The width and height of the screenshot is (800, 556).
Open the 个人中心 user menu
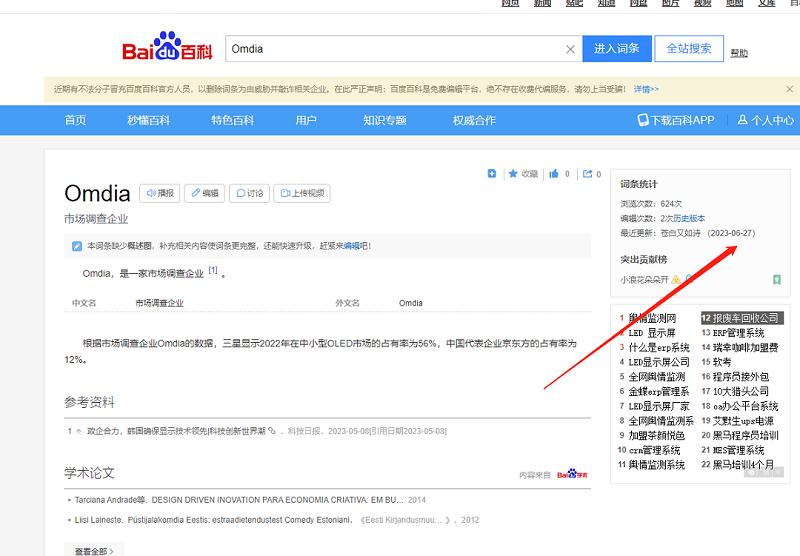tap(766, 120)
